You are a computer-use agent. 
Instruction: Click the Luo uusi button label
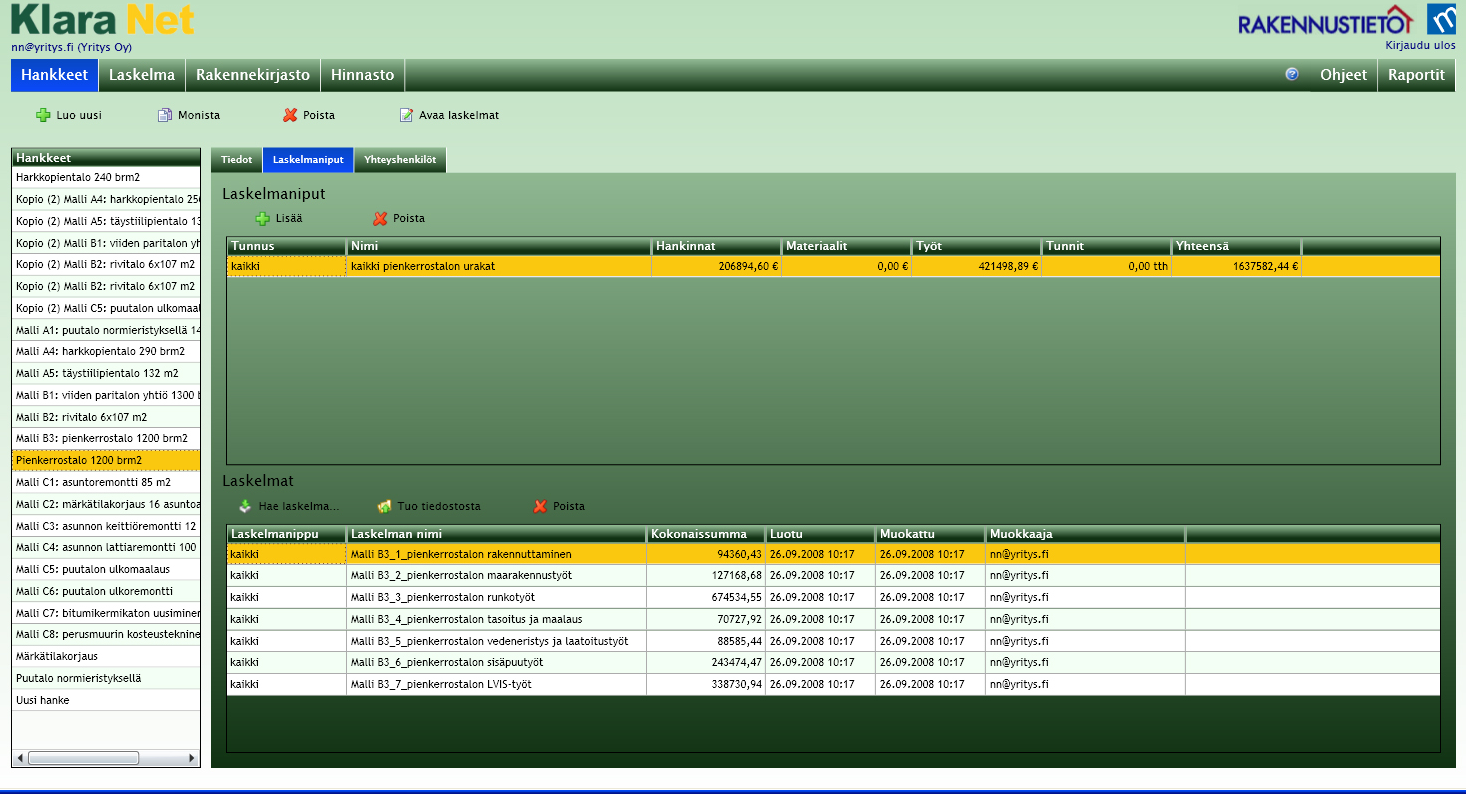(79, 115)
